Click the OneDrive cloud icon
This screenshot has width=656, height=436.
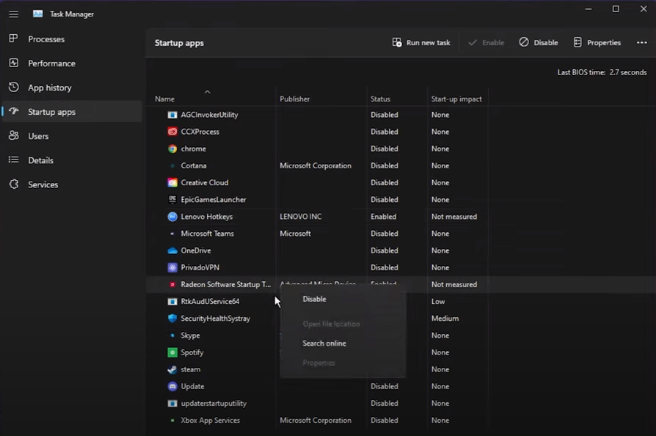172,251
